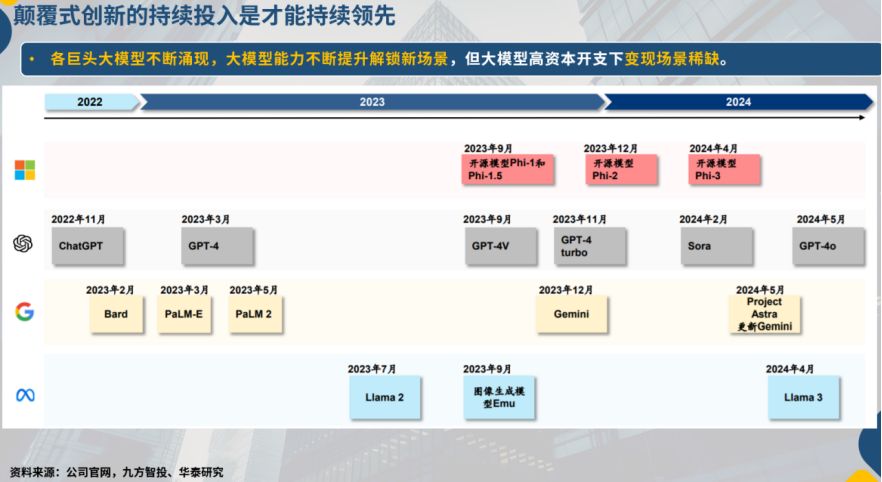Click the Meta logo icon
Viewport: 882px width, 482px height.
(x=25, y=395)
